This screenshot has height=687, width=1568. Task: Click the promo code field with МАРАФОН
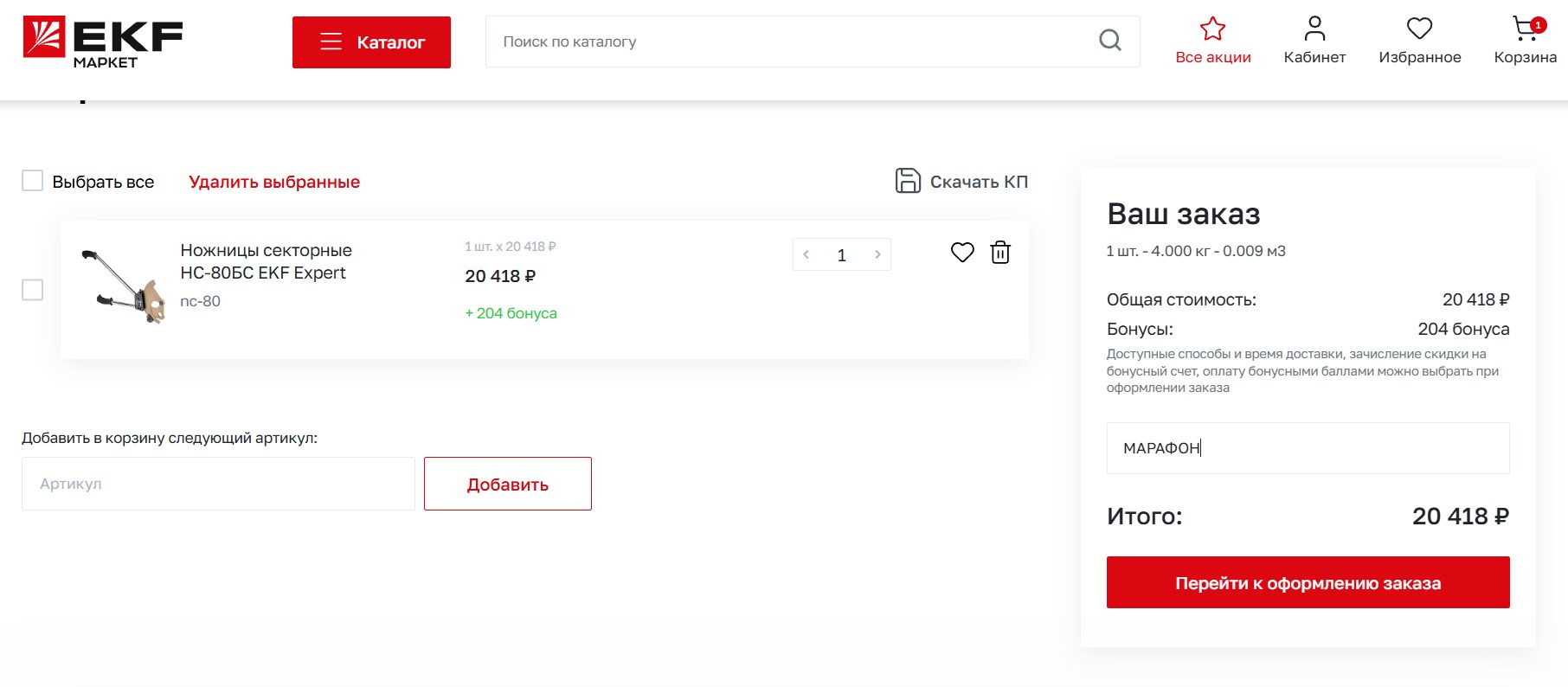tap(1308, 448)
